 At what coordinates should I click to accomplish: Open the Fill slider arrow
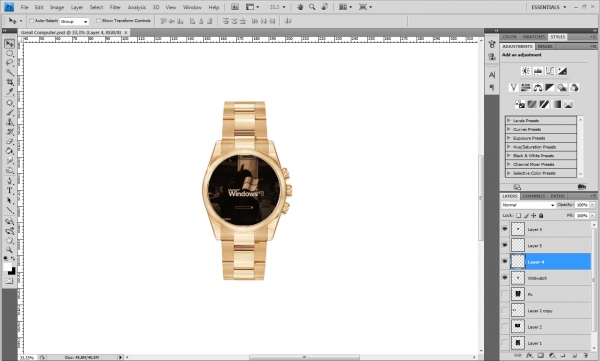[593, 216]
